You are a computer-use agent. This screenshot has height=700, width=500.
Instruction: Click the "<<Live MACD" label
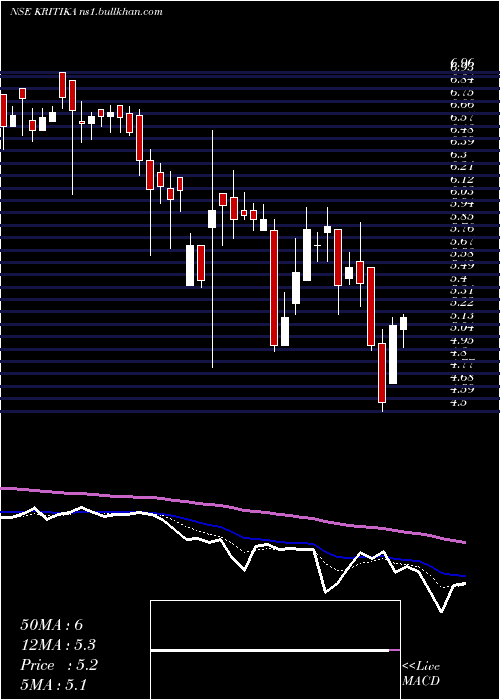421,673
